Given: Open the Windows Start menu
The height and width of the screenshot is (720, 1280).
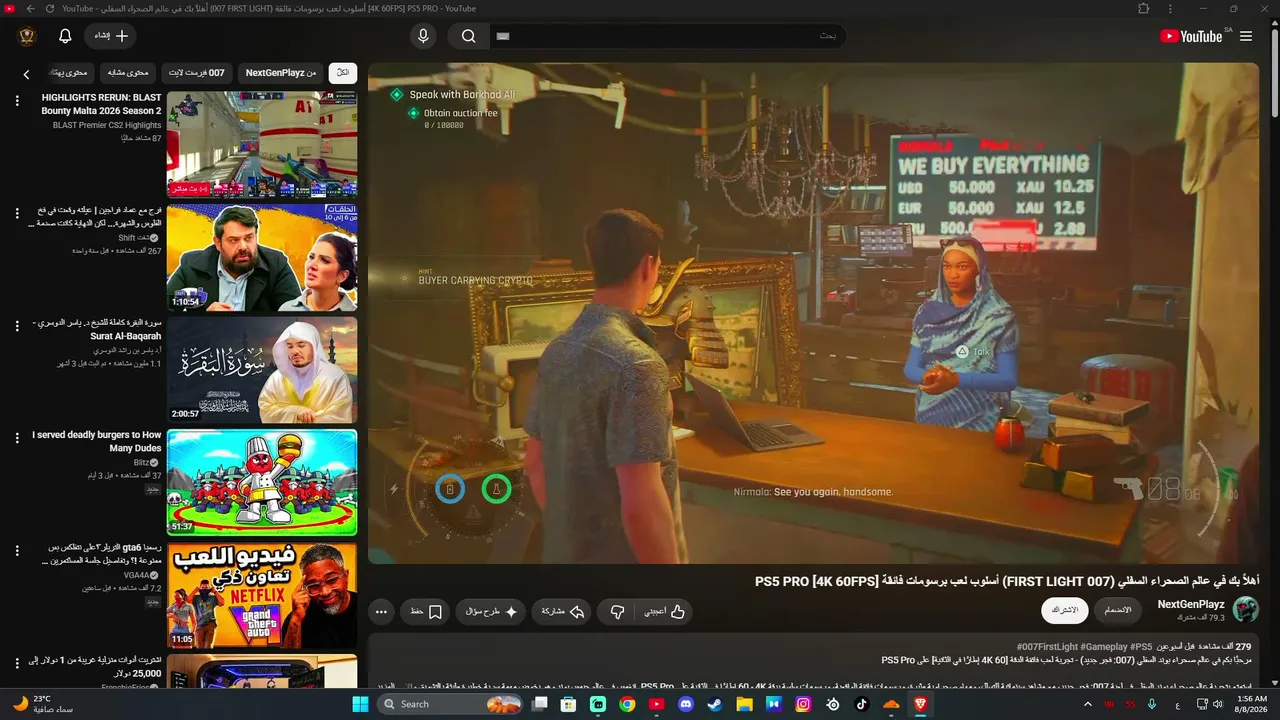Looking at the screenshot, I should (360, 704).
